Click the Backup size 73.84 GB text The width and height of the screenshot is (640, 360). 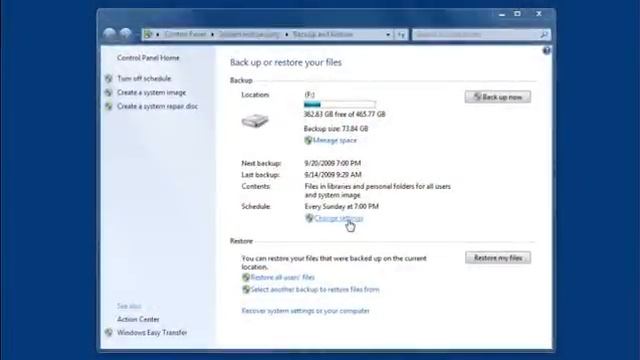point(336,129)
